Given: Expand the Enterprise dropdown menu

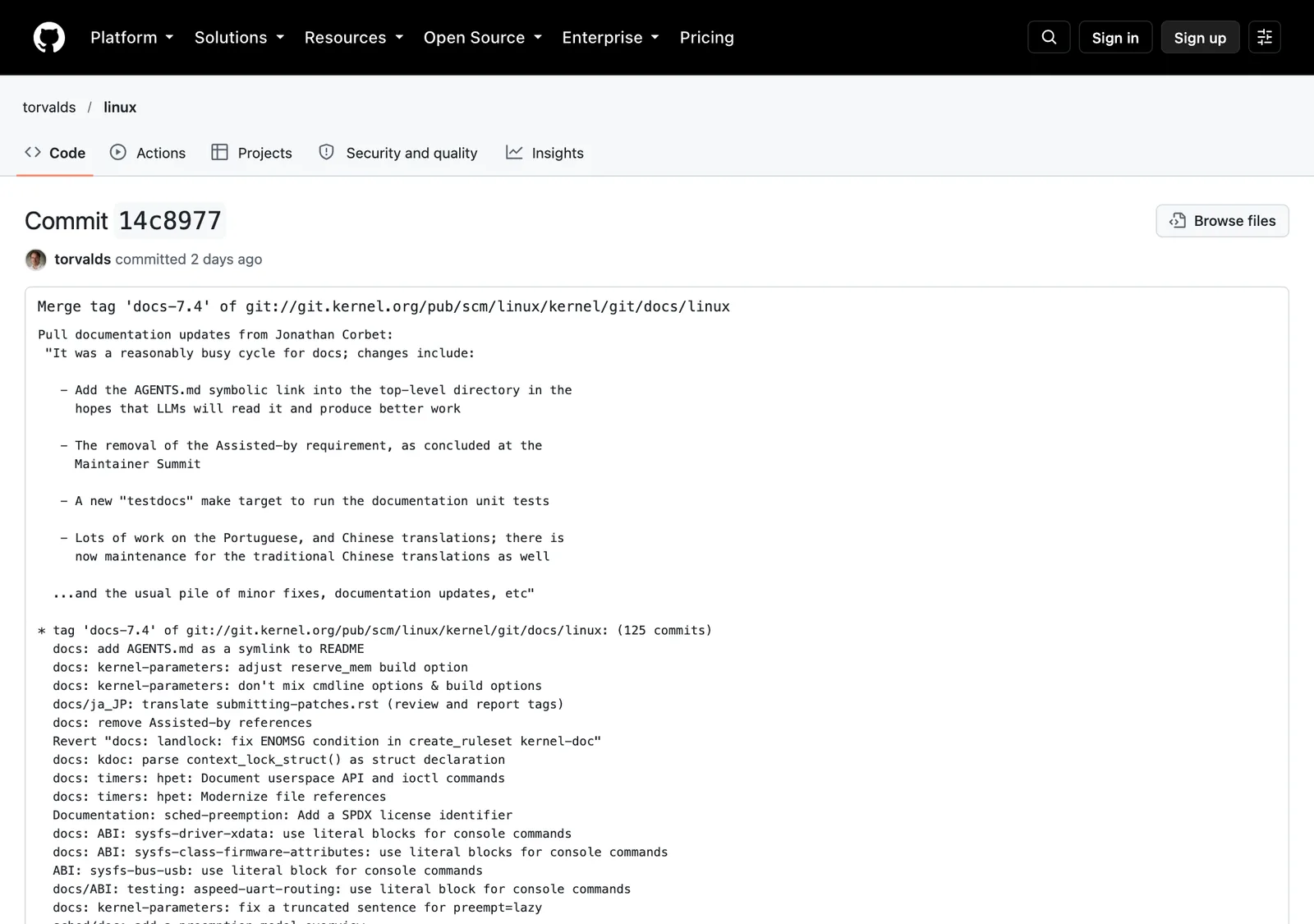Looking at the screenshot, I should (610, 38).
